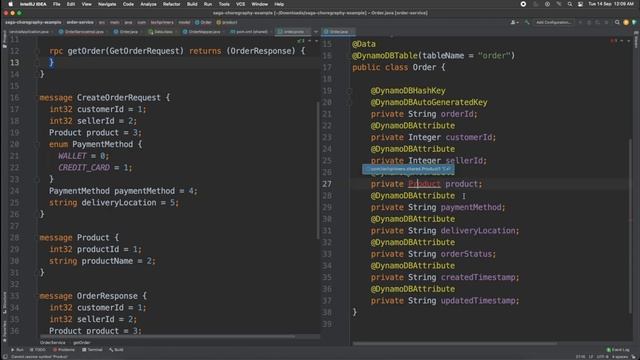
Task: Open the hidden tabs dropdown arrow in left editor
Action: pyautogui.click(x=316, y=31)
